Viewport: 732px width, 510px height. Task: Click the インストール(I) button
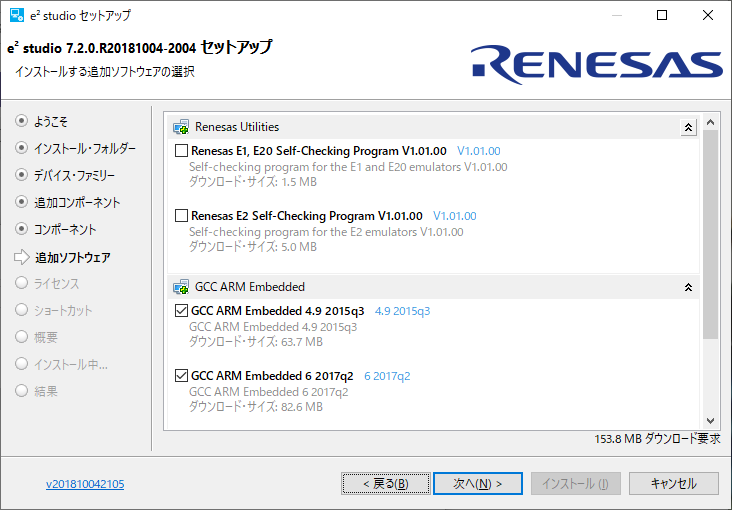(x=576, y=483)
